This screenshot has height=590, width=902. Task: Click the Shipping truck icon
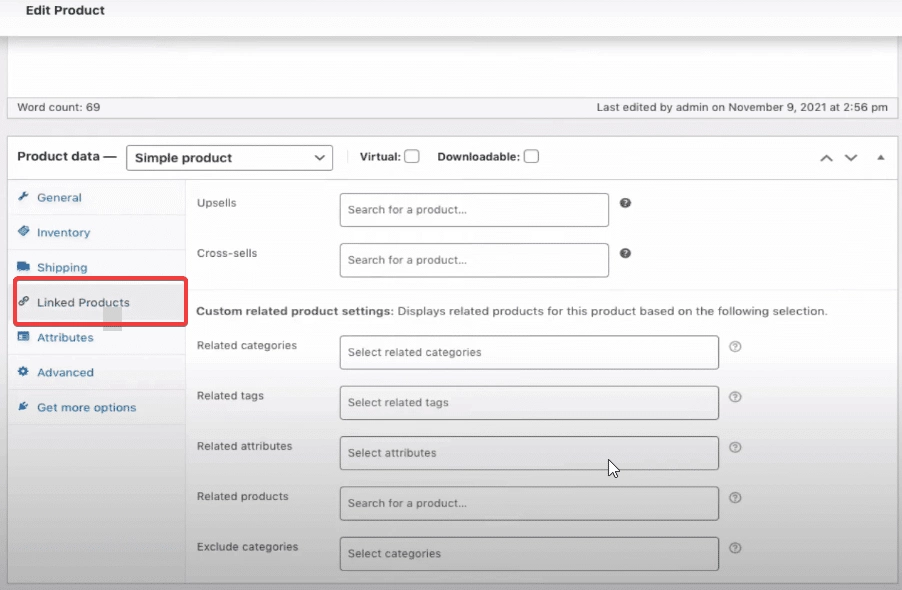[24, 267]
